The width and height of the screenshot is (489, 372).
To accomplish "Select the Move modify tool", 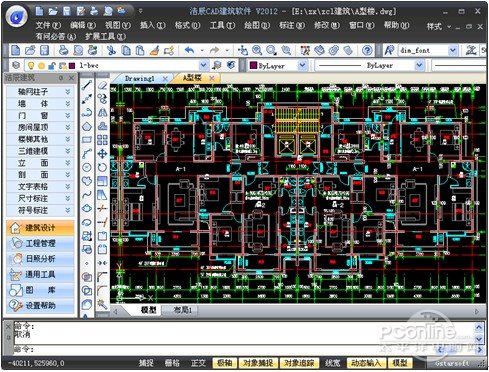I will (x=102, y=154).
